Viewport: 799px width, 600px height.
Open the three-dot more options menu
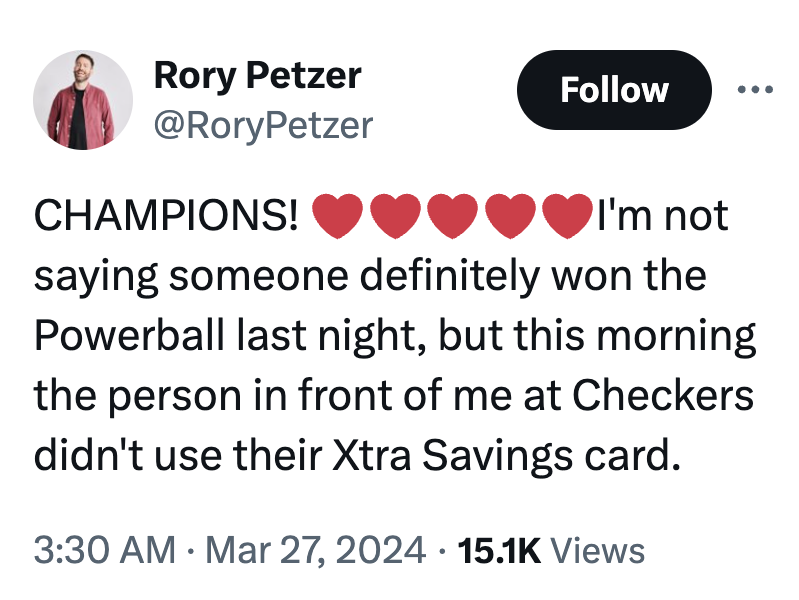pyautogui.click(x=753, y=90)
